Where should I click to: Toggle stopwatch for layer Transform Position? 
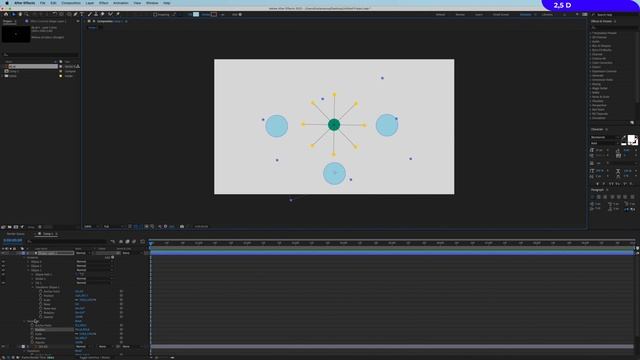[x=32, y=330]
